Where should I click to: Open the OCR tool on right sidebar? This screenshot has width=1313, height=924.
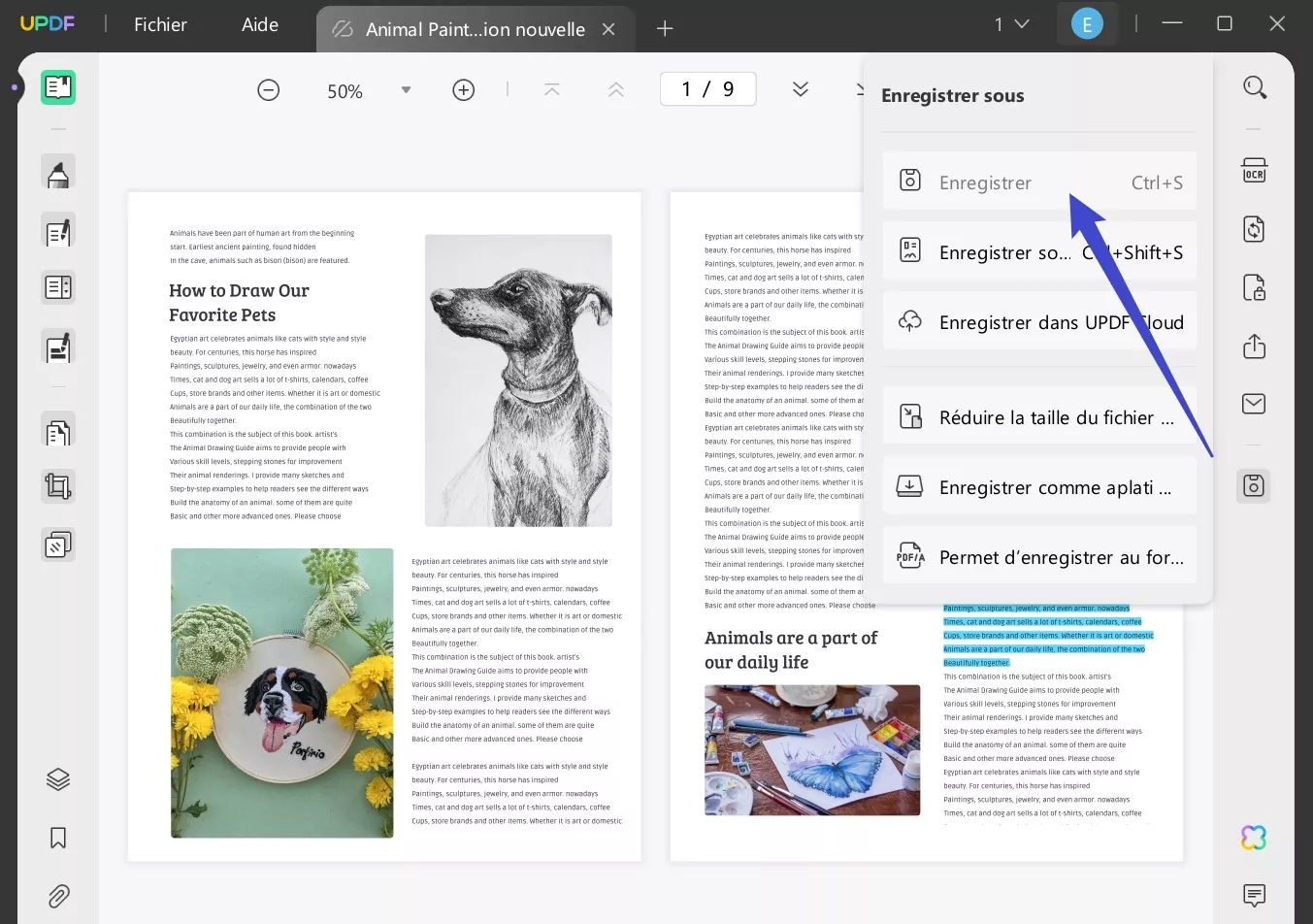click(x=1254, y=170)
